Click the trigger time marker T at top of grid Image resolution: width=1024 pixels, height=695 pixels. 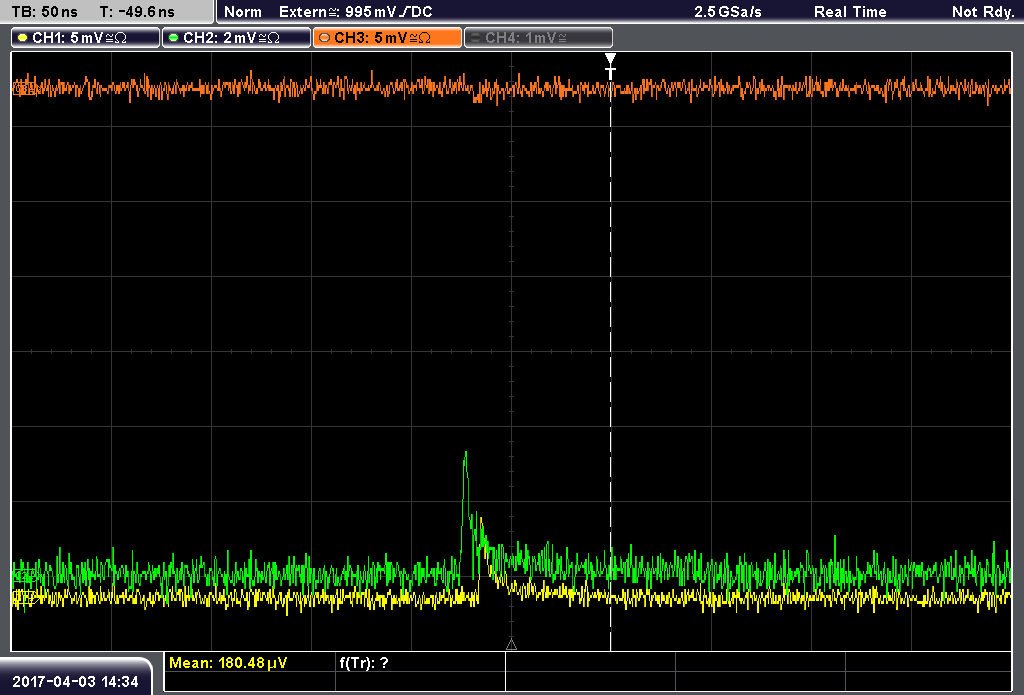pos(610,67)
